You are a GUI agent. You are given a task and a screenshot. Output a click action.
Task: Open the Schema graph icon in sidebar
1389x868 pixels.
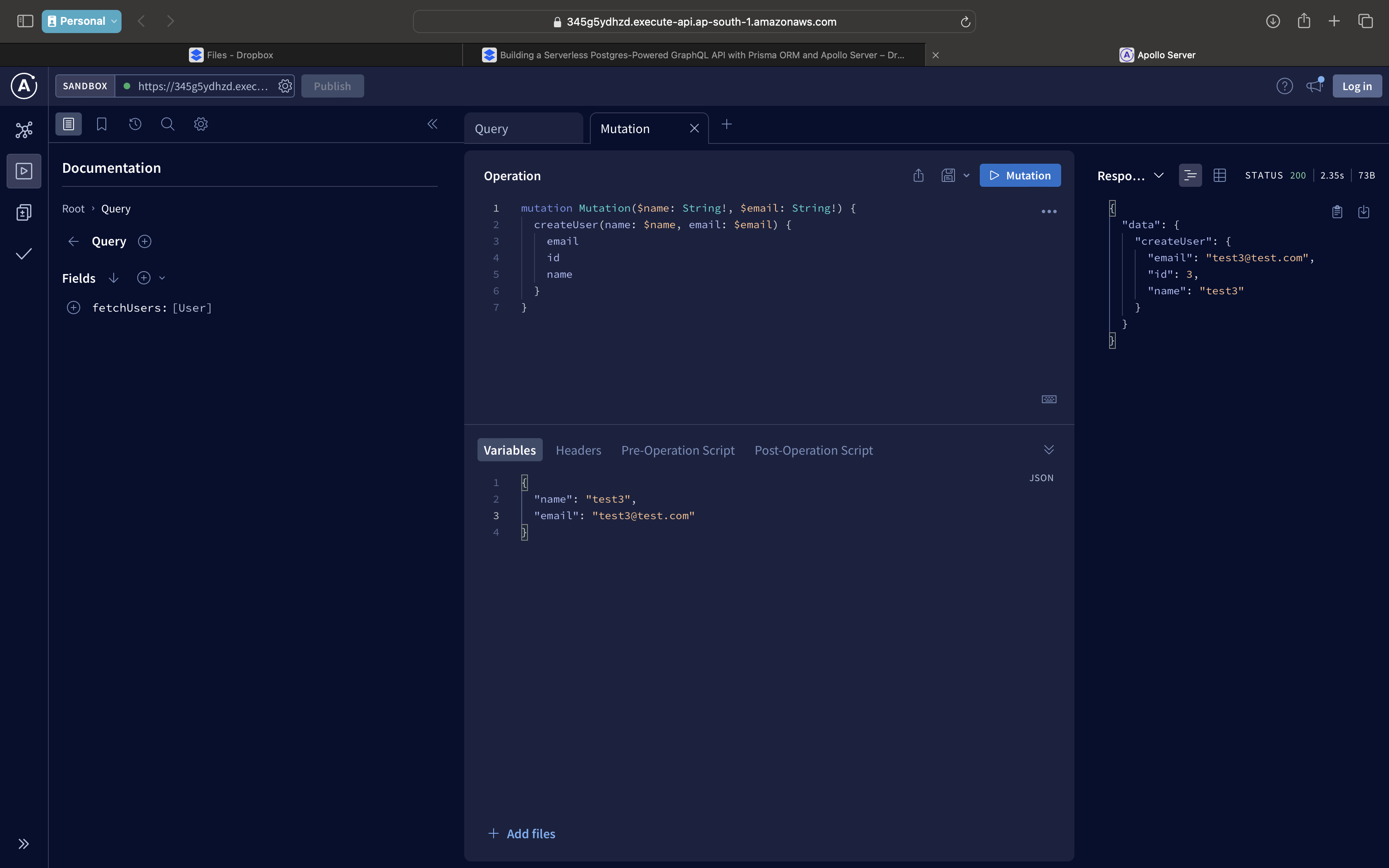click(x=24, y=130)
